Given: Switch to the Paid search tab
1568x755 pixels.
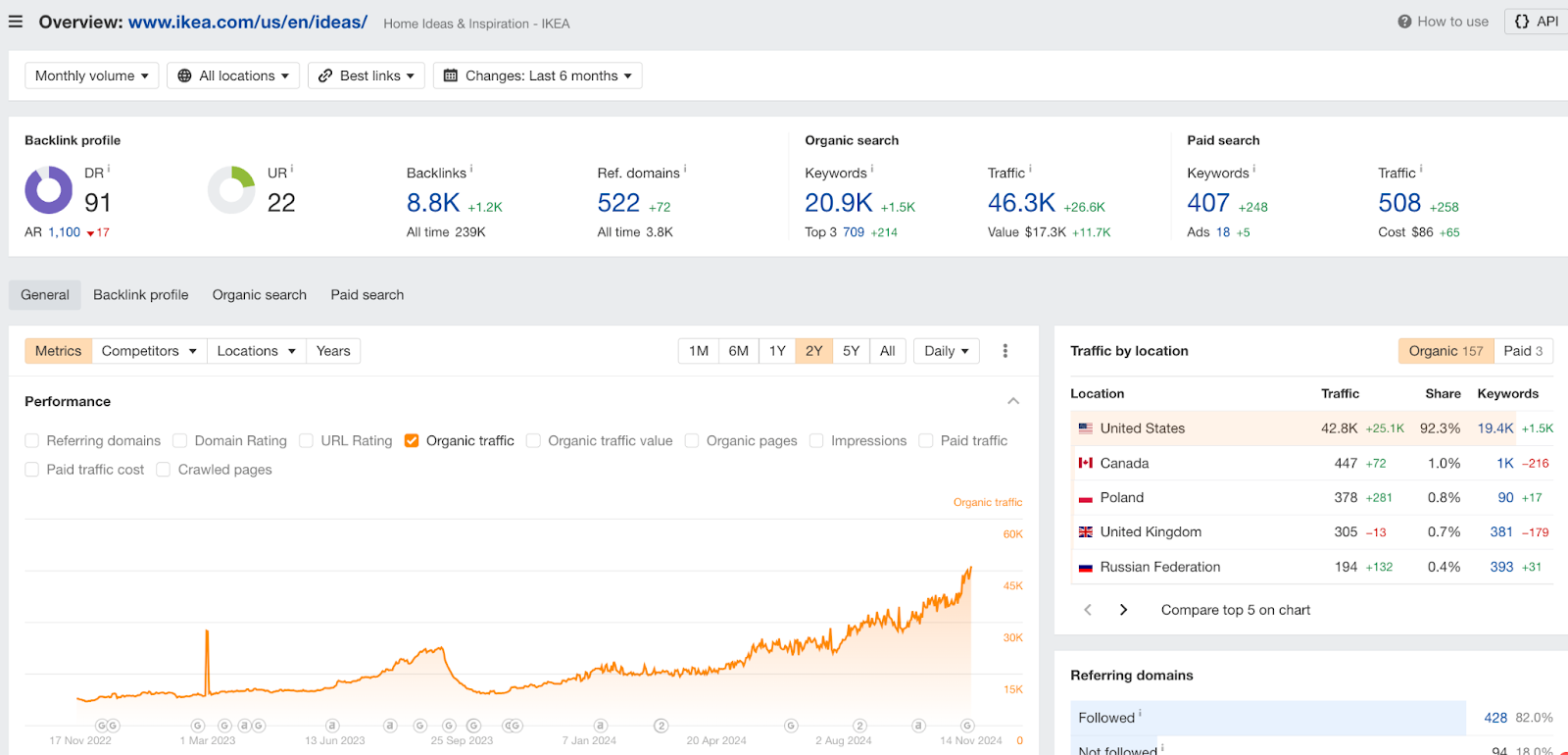Looking at the screenshot, I should point(367,295).
